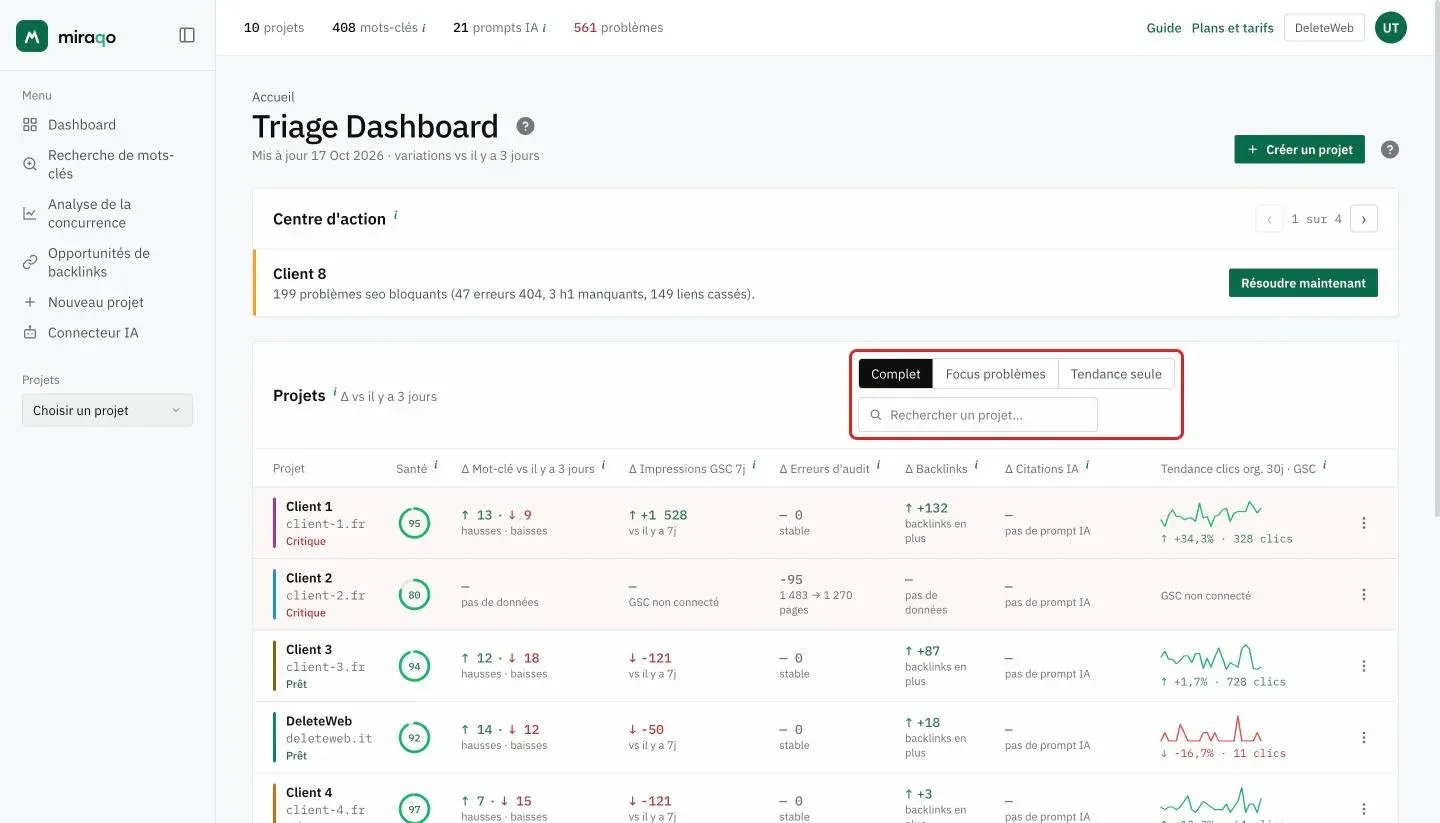Open the three-dot menu for Client 2
Screen dimensions: 1440x823
point(1364,595)
